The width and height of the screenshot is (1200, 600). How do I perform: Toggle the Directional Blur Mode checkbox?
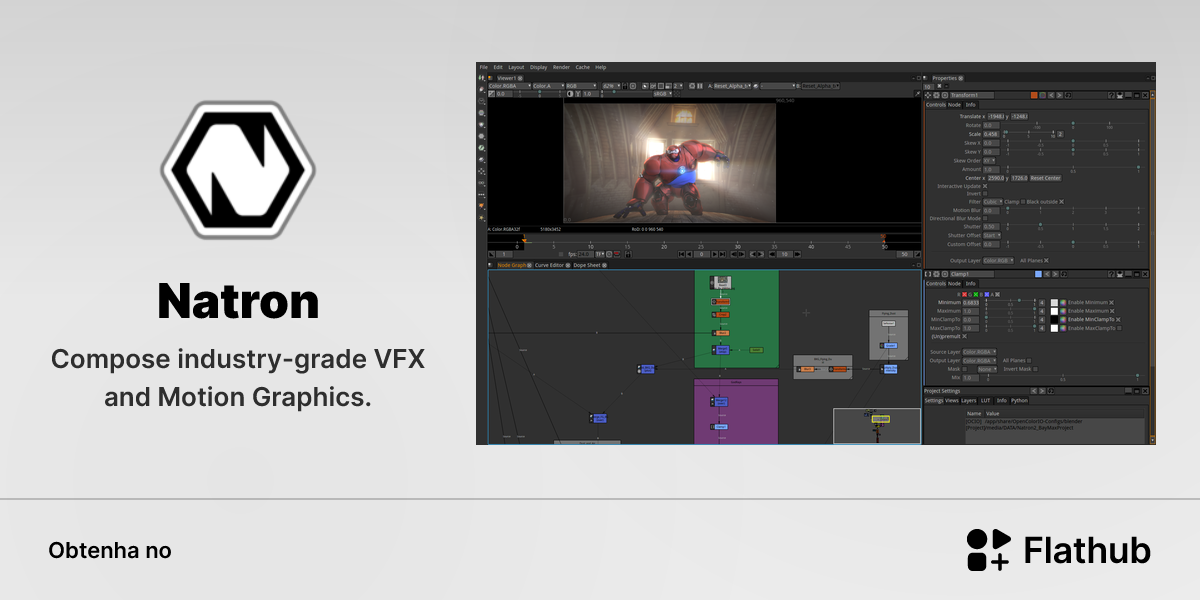tap(985, 219)
